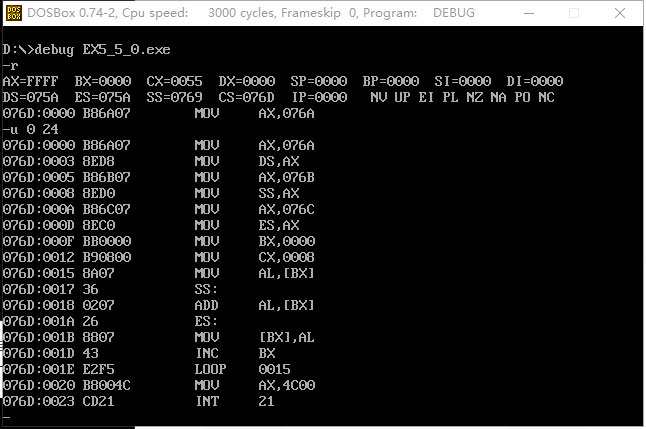Click the register value BX=0000
The width and height of the screenshot is (646, 429).
(103, 81)
